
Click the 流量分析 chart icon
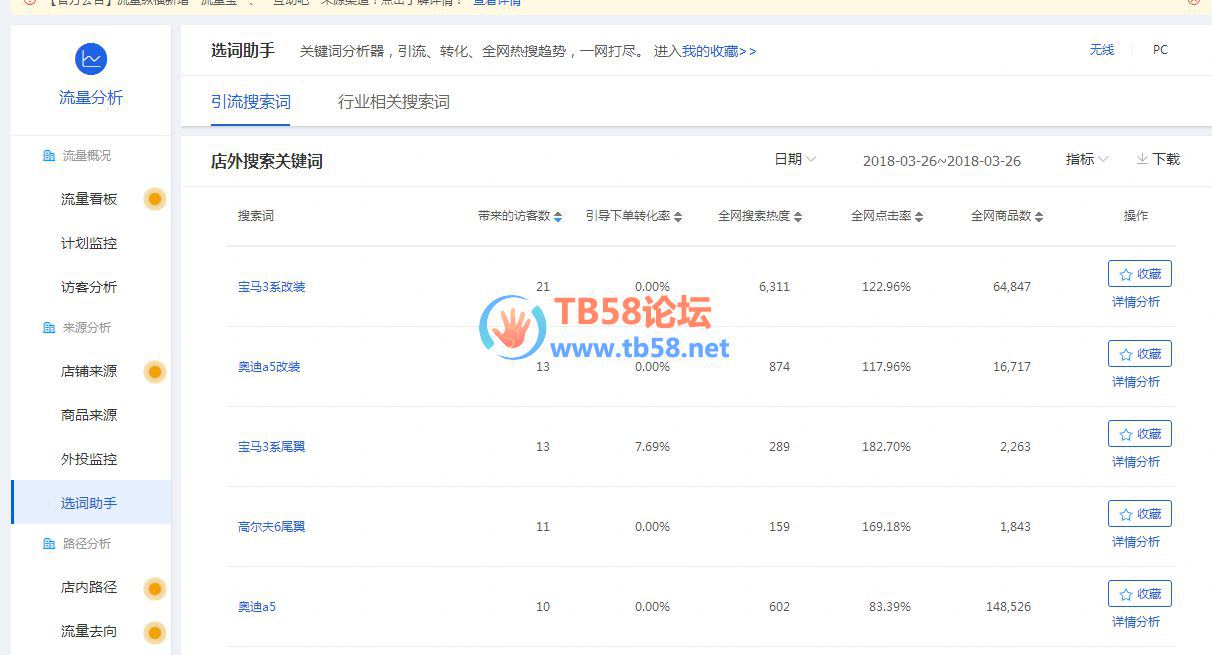point(91,59)
